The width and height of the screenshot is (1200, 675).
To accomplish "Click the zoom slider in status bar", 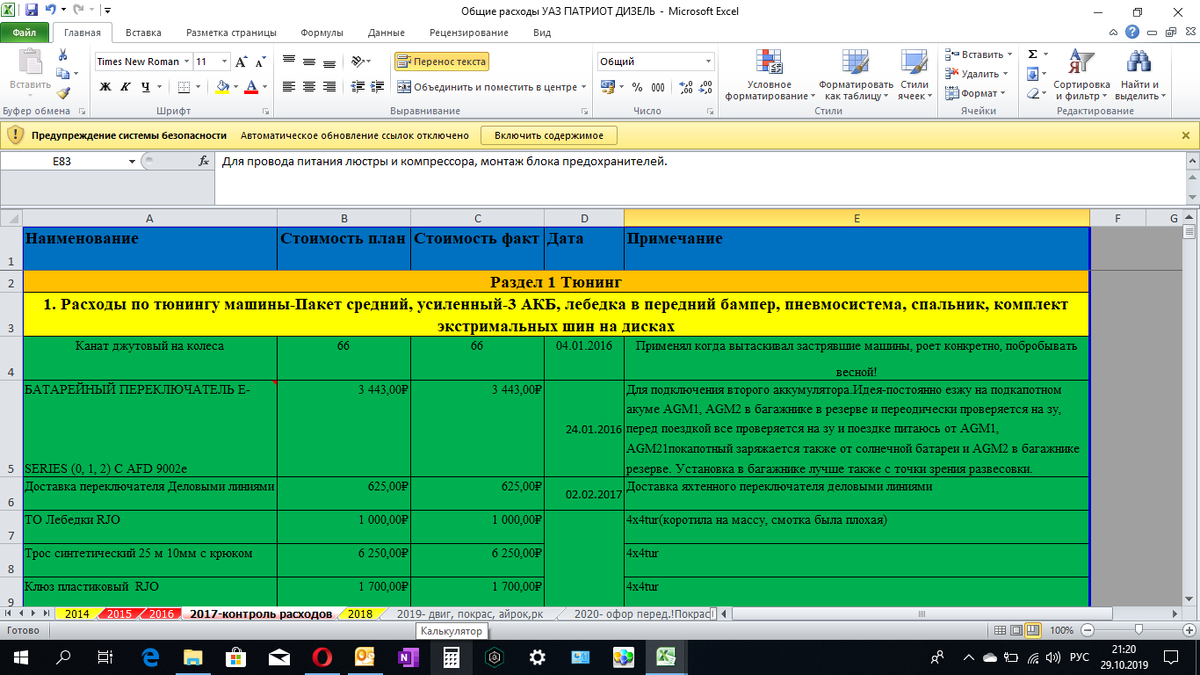I will [x=1139, y=630].
